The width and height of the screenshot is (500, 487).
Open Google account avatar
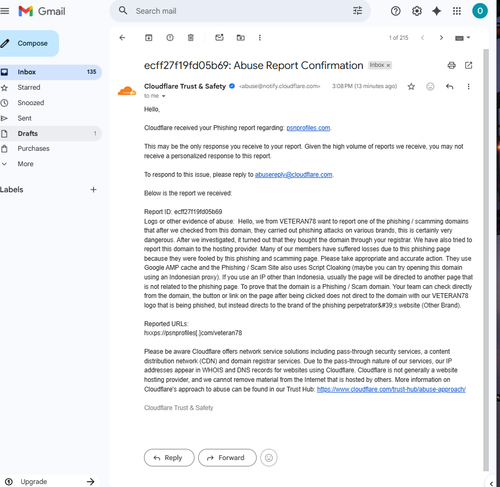[x=480, y=11]
